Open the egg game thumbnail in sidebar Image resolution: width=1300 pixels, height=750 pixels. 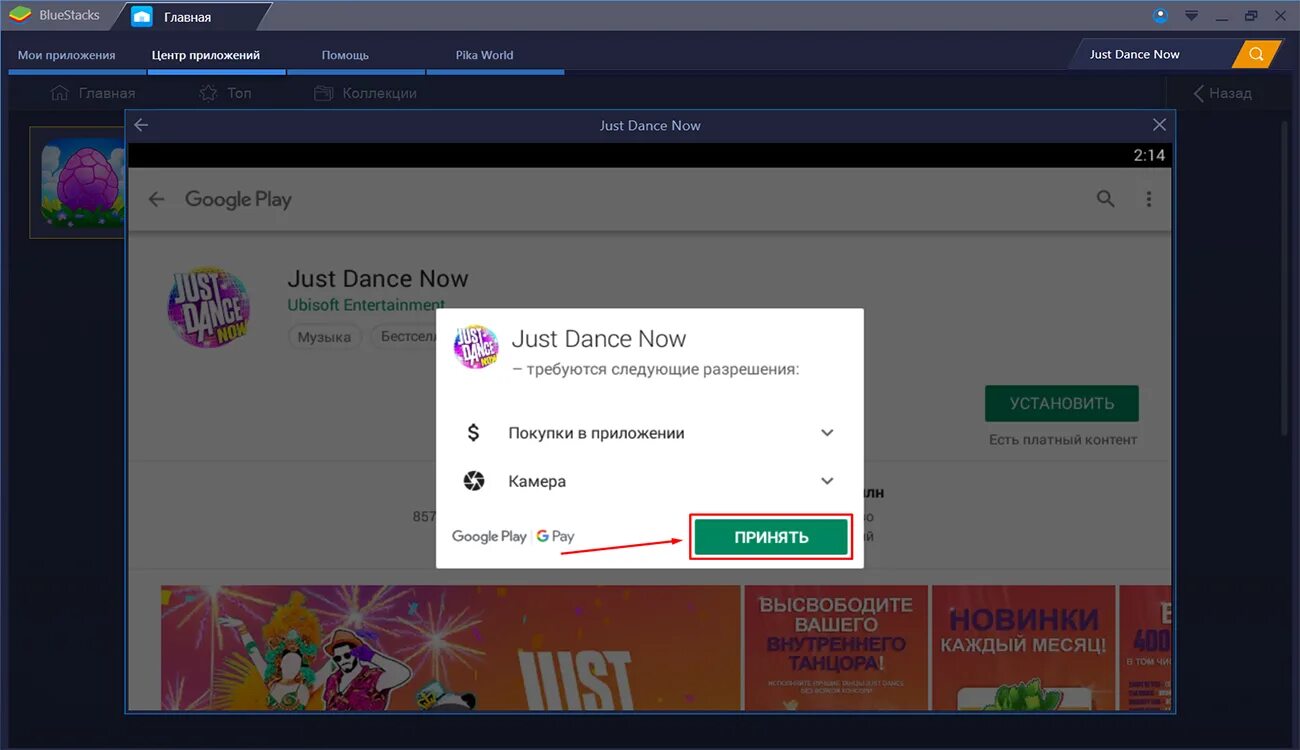[79, 182]
